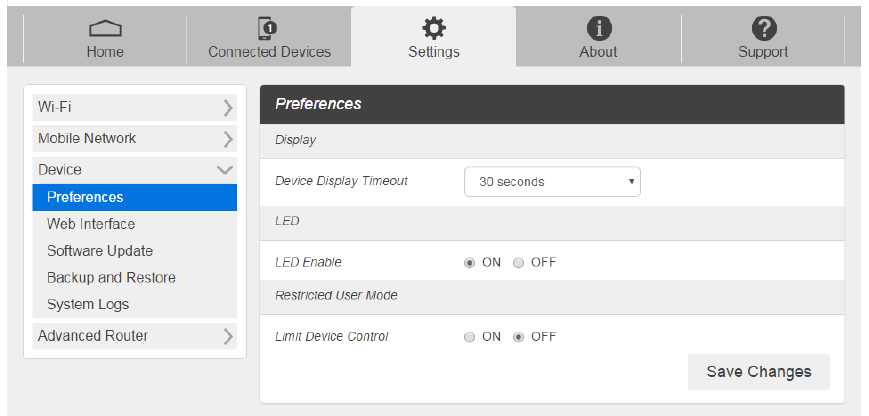This screenshot has height=416, width=869.
Task: Go to Software Update page
Action: pos(100,251)
